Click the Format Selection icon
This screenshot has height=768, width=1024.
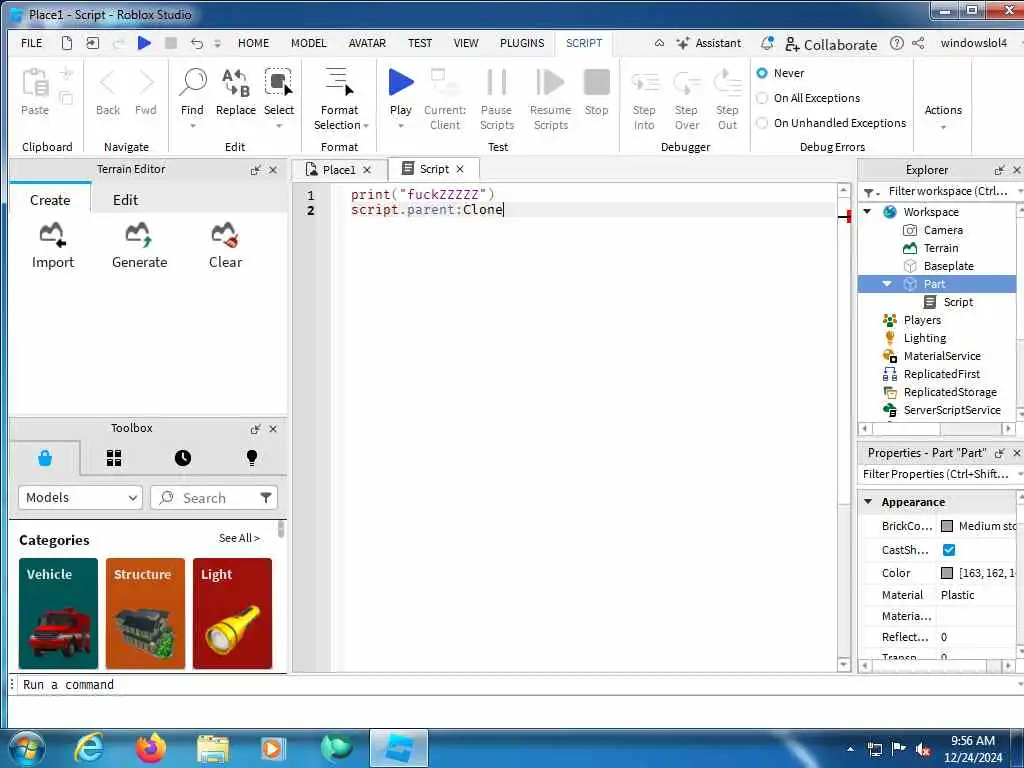[x=339, y=82]
